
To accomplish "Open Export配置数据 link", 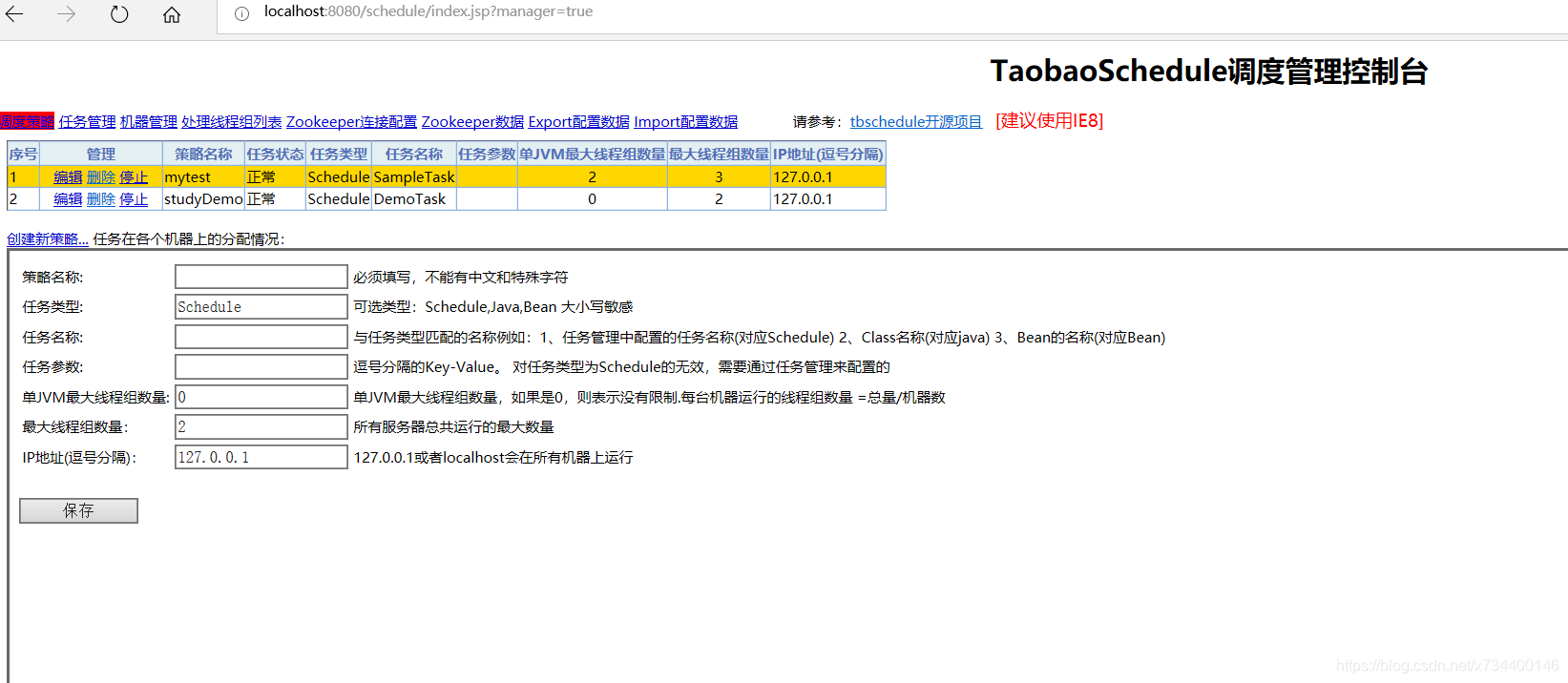I will (x=579, y=121).
